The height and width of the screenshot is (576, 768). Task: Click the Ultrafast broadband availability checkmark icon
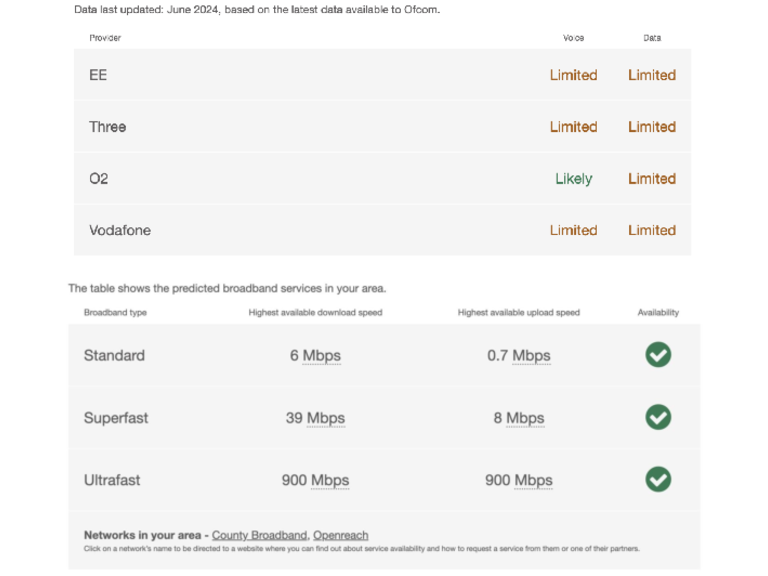click(658, 480)
